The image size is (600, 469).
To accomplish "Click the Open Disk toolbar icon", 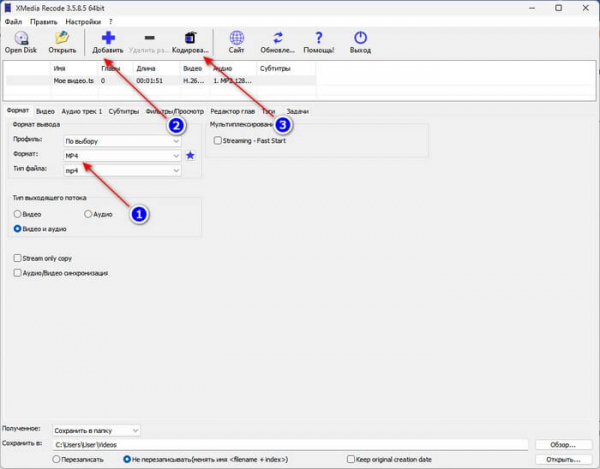I will point(21,39).
